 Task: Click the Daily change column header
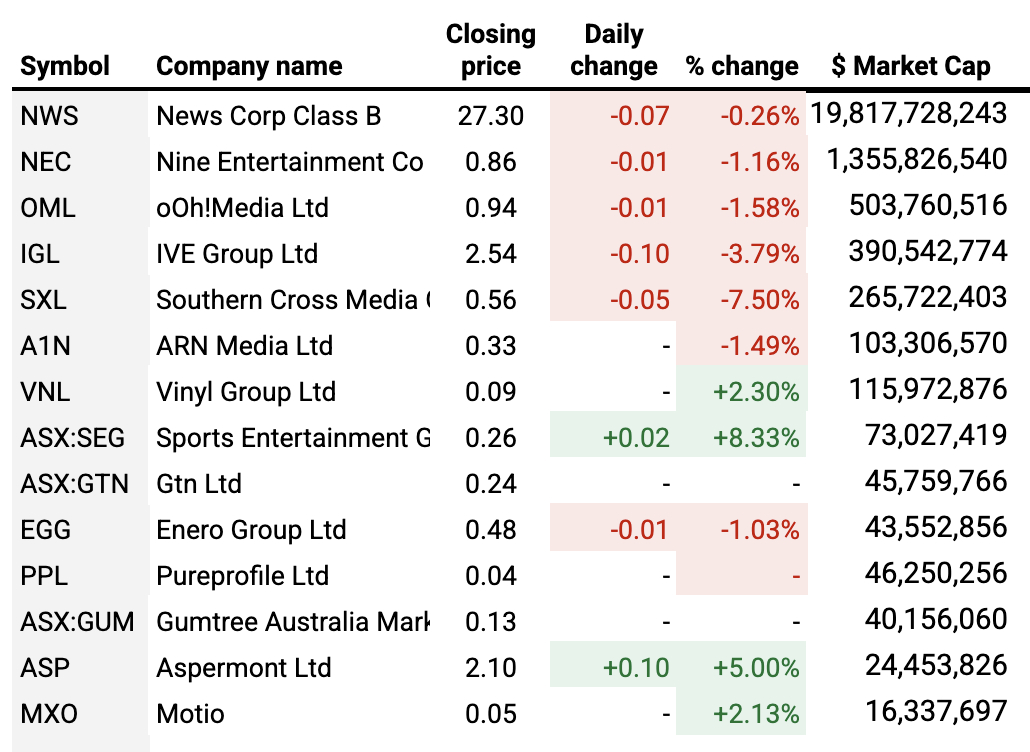click(613, 51)
